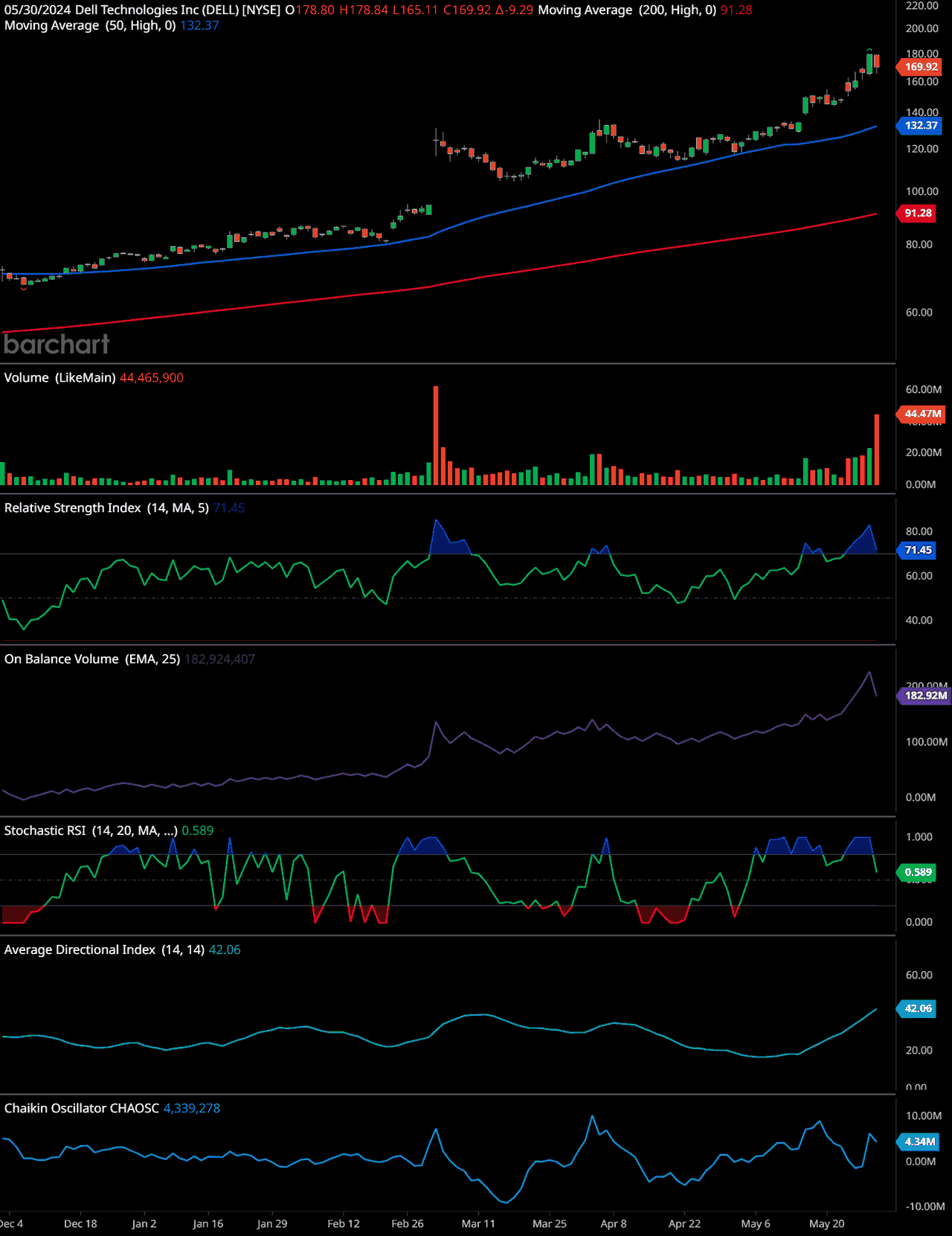This screenshot has height=1236, width=952.
Task: Click the blue 71.45 RSI axis tag
Action: [x=917, y=550]
